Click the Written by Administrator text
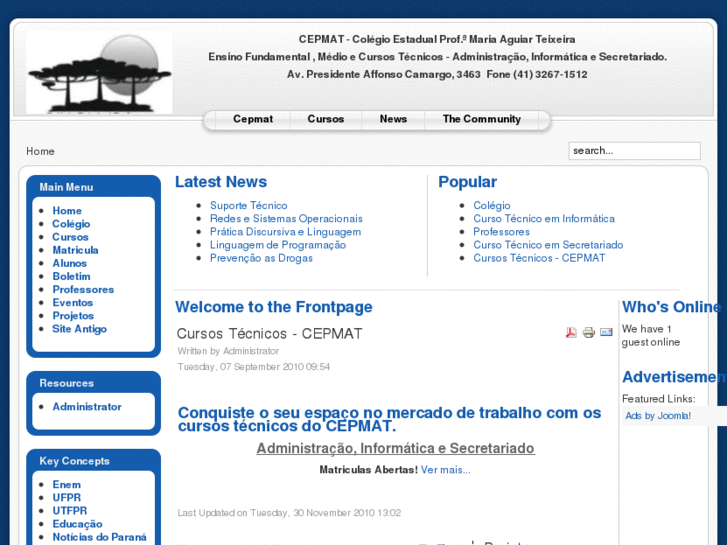Viewport: 727px width, 545px height. pyautogui.click(x=228, y=351)
